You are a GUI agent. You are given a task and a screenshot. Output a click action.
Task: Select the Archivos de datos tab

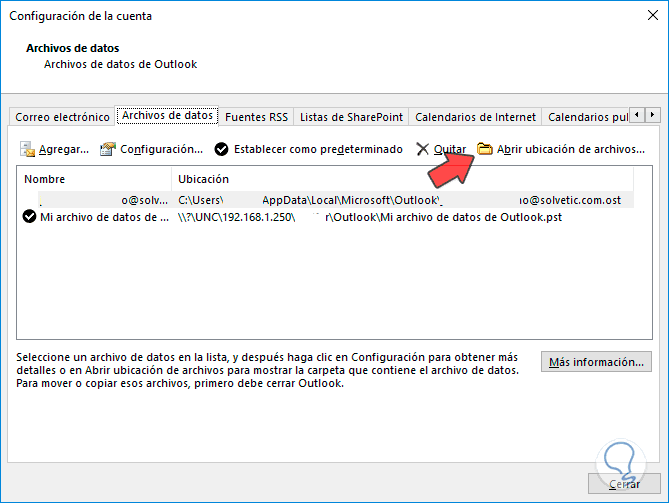[167, 116]
